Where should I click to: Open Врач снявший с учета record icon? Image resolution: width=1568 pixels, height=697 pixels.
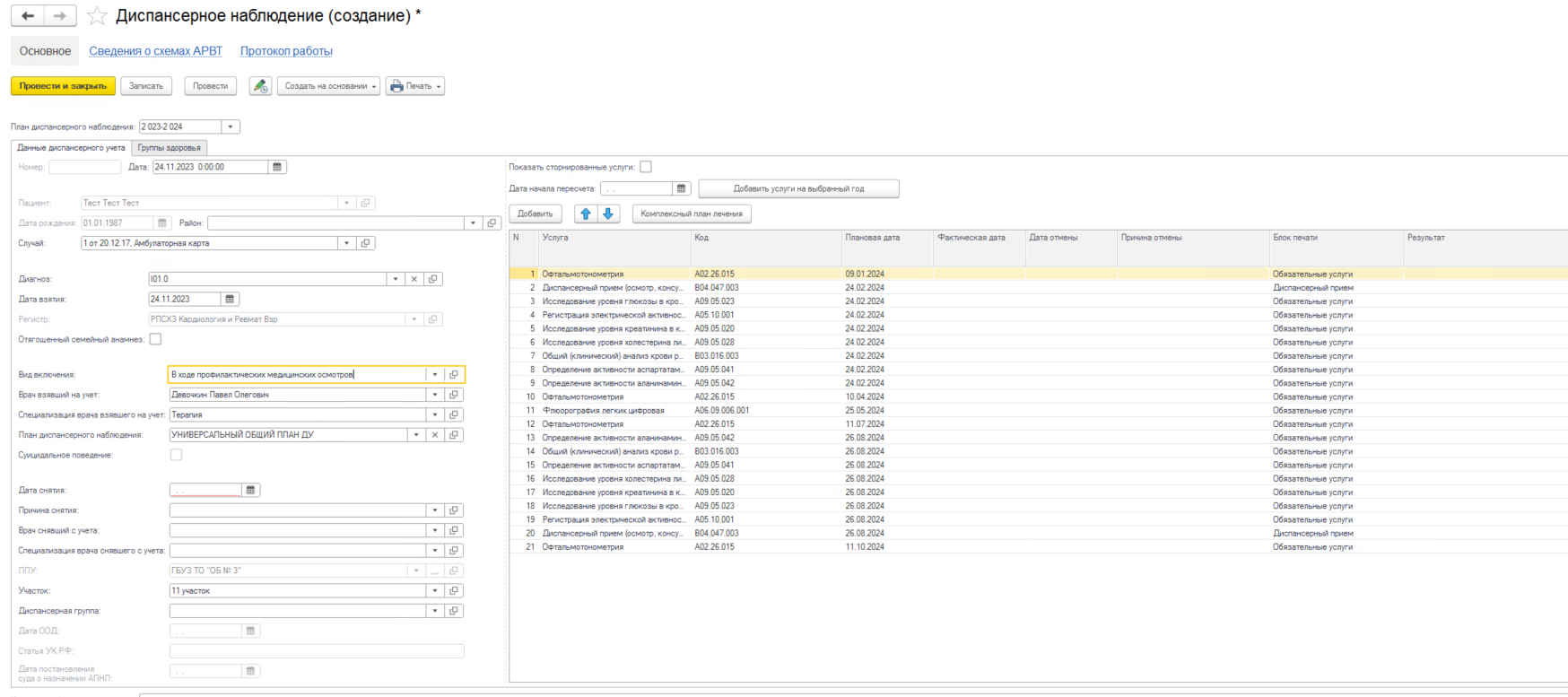tap(454, 530)
